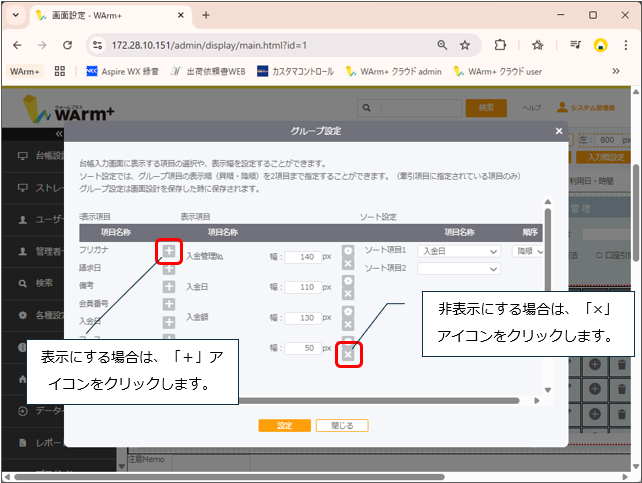
Task: Click the gear icon for 入金日 row
Action: coord(348,281)
